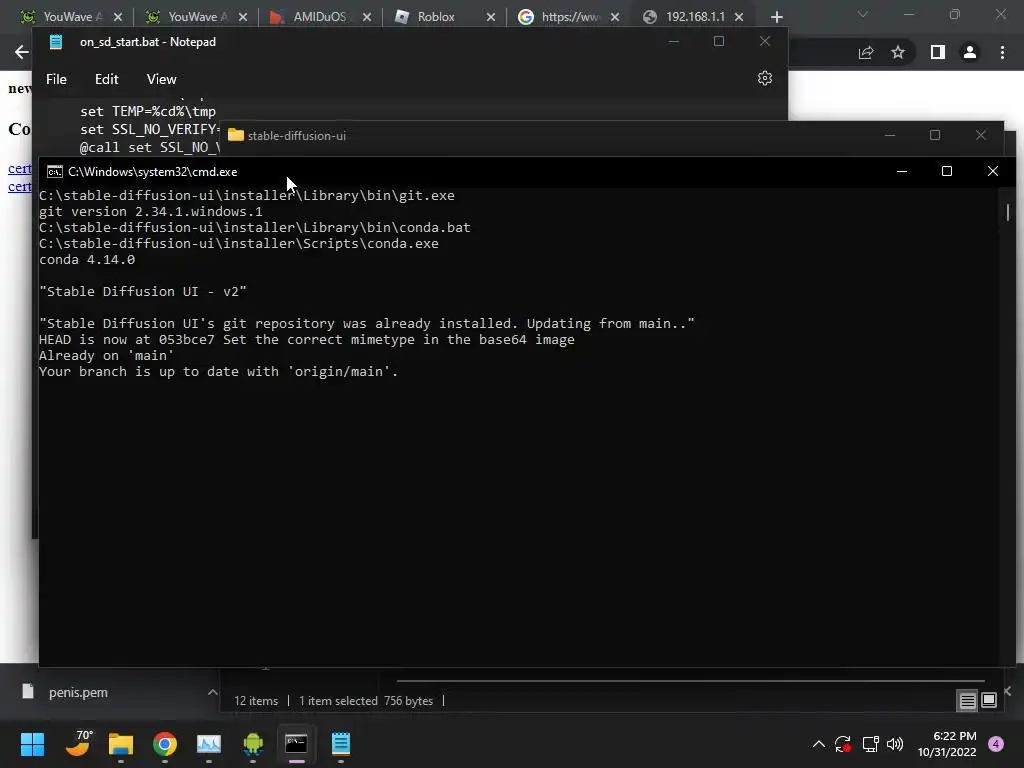
Task: Click the stable-diffusion-ui folder title icon
Action: 236,135
